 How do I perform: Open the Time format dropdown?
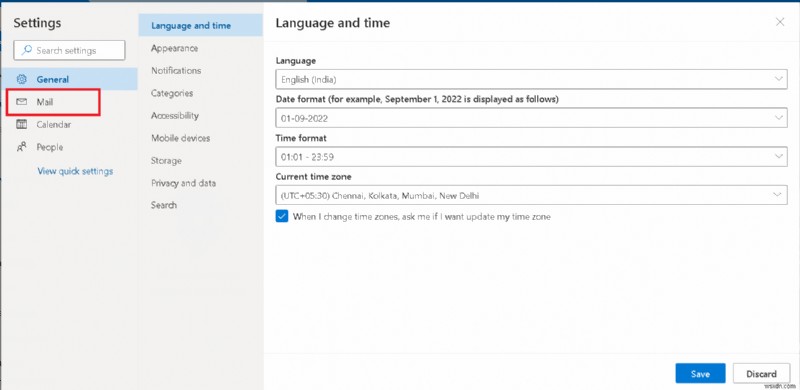(x=531, y=157)
